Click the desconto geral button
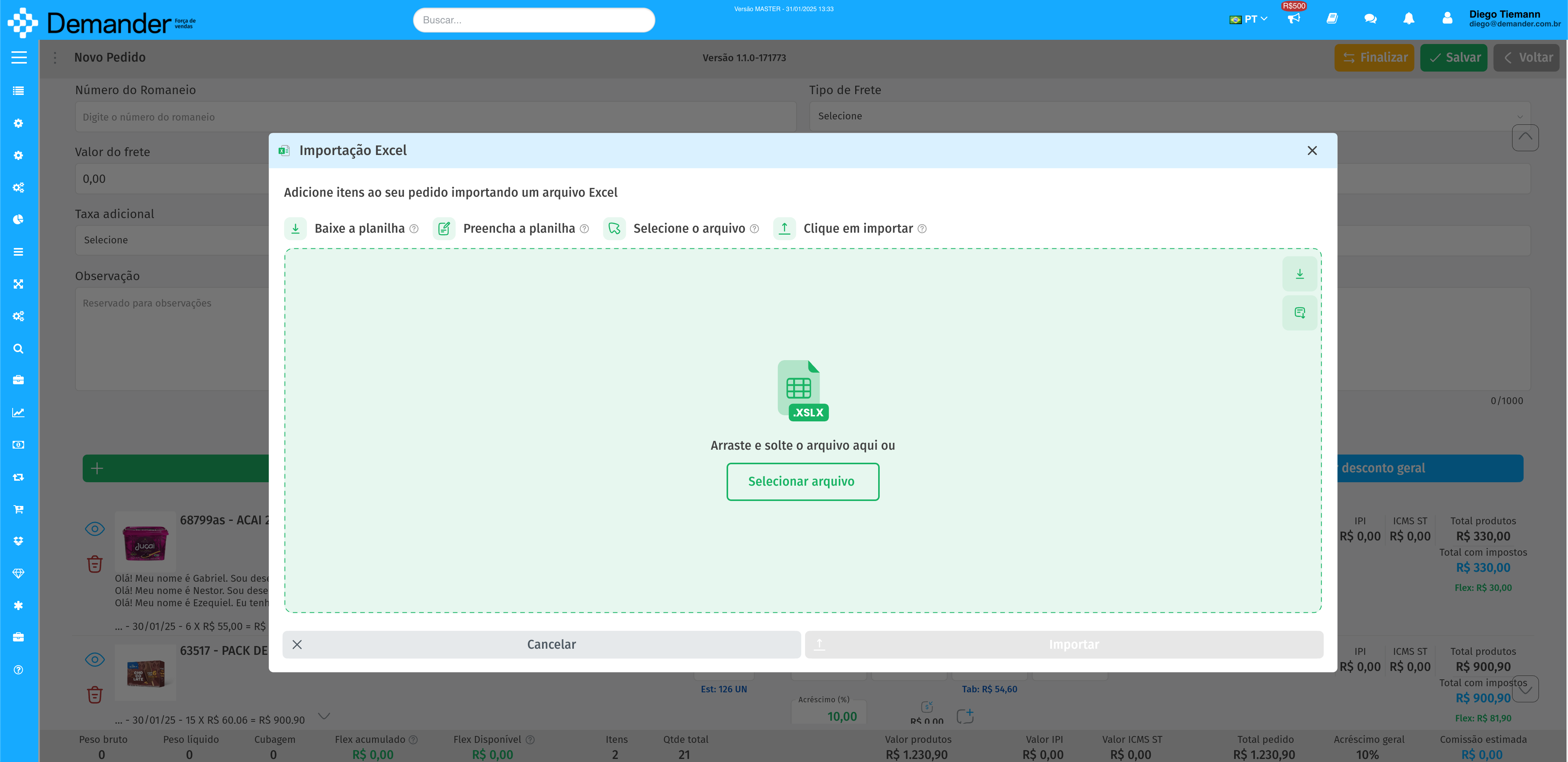Screen dimensions: 1568x762 [1430, 468]
